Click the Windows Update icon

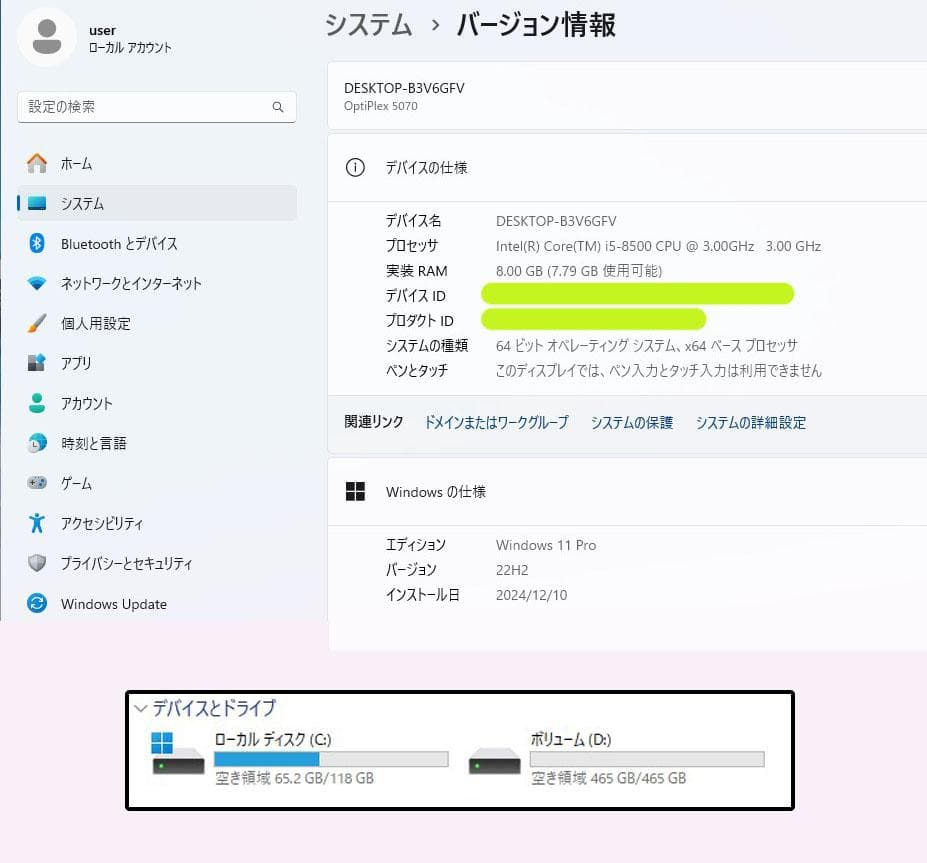click(36, 604)
